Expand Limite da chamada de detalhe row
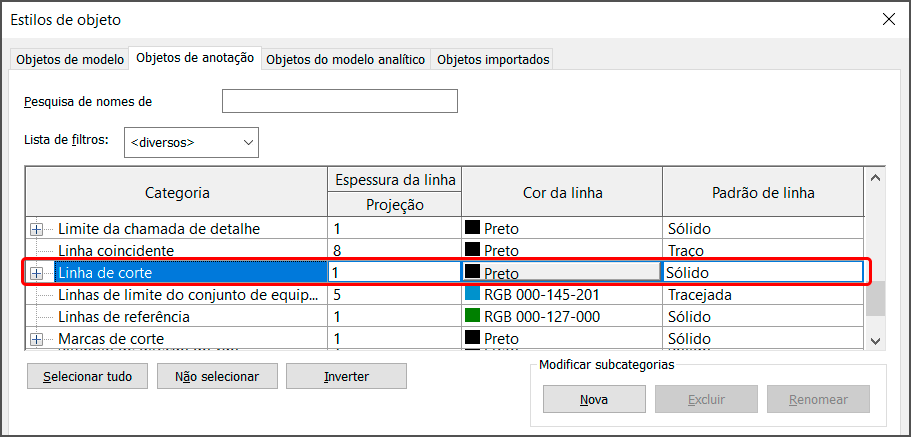Viewport: 911px width, 437px height. click(x=37, y=229)
